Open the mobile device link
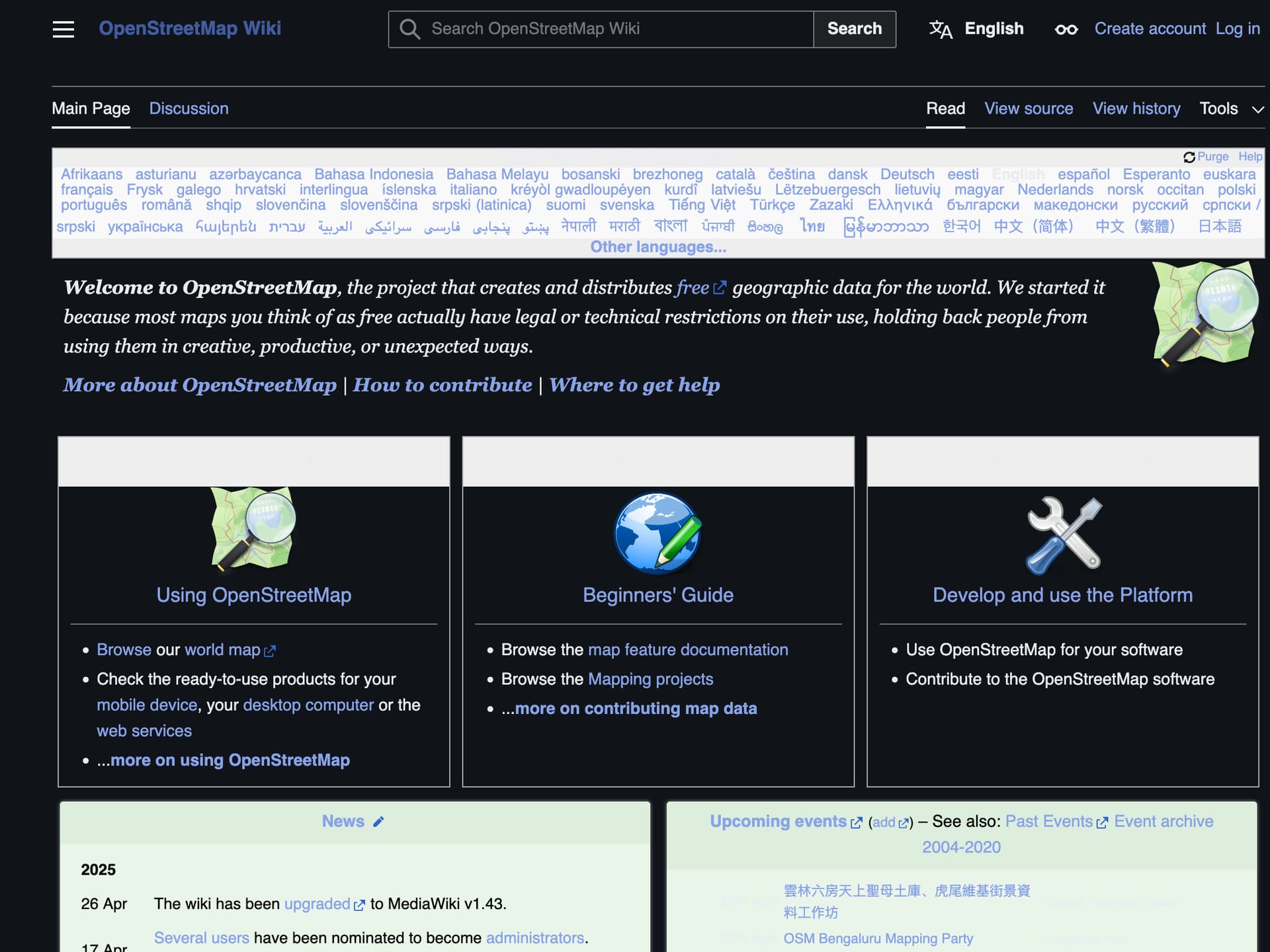This screenshot has width=1270, height=952. coord(147,705)
